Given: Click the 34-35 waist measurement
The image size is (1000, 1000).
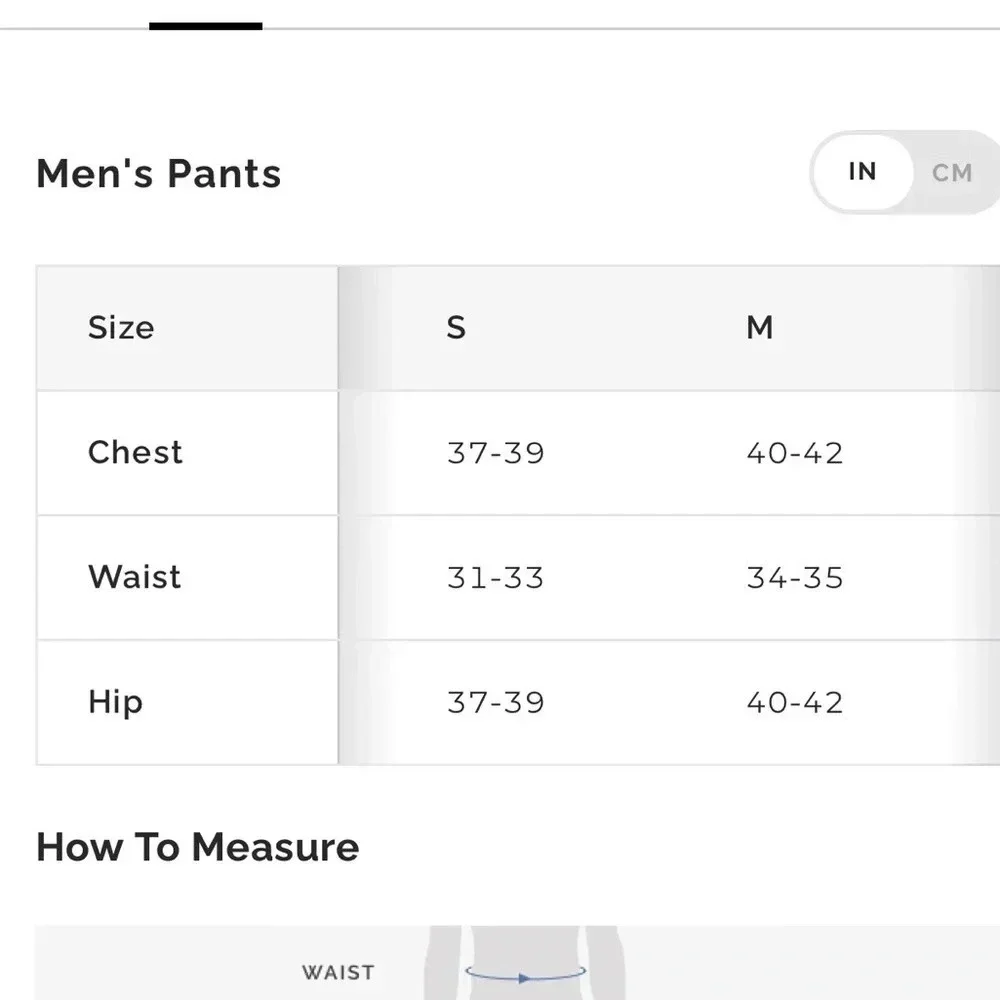Looking at the screenshot, I should point(795,578).
